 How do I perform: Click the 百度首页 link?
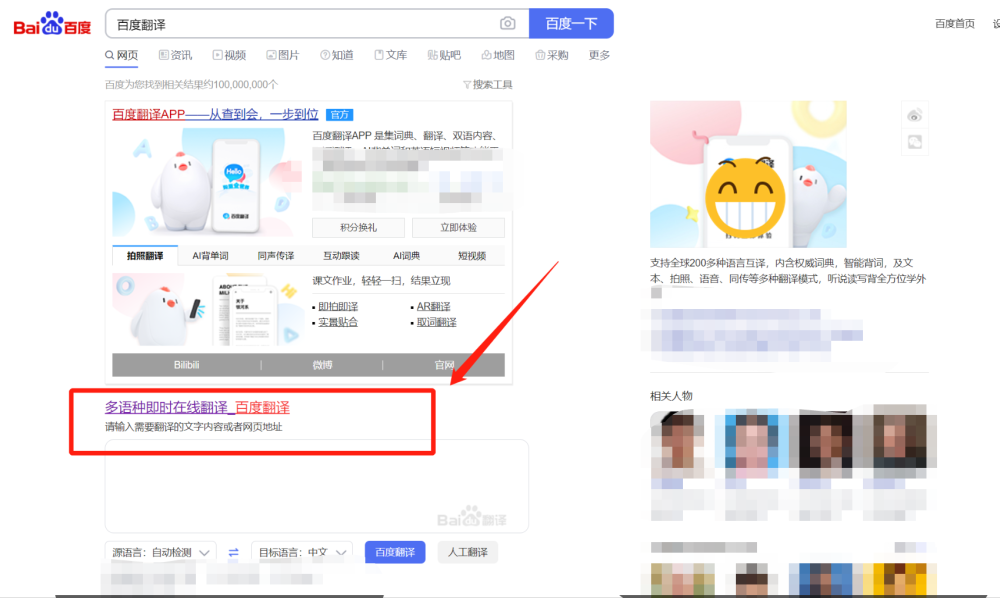pyautogui.click(x=955, y=24)
